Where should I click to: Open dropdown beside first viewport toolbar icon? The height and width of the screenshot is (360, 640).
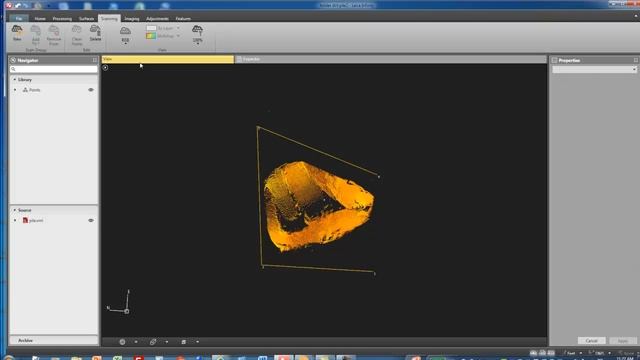tap(136, 342)
